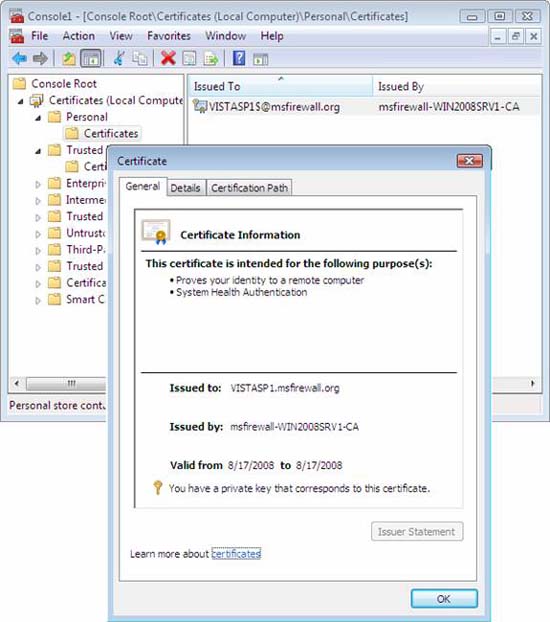Image resolution: width=550 pixels, height=622 pixels.
Task: Click the console toolbox icon beside File menu
Action: tap(17, 36)
